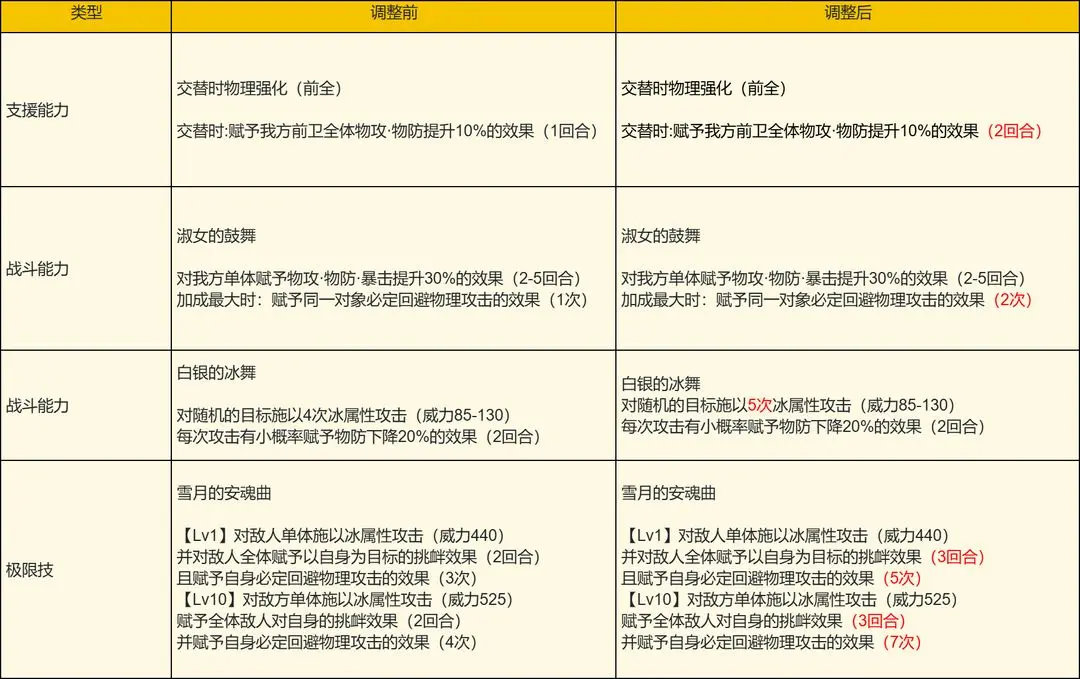Click 物防下降20% line in 调整后 column
This screenshot has width=1080, height=679.
coord(803,426)
